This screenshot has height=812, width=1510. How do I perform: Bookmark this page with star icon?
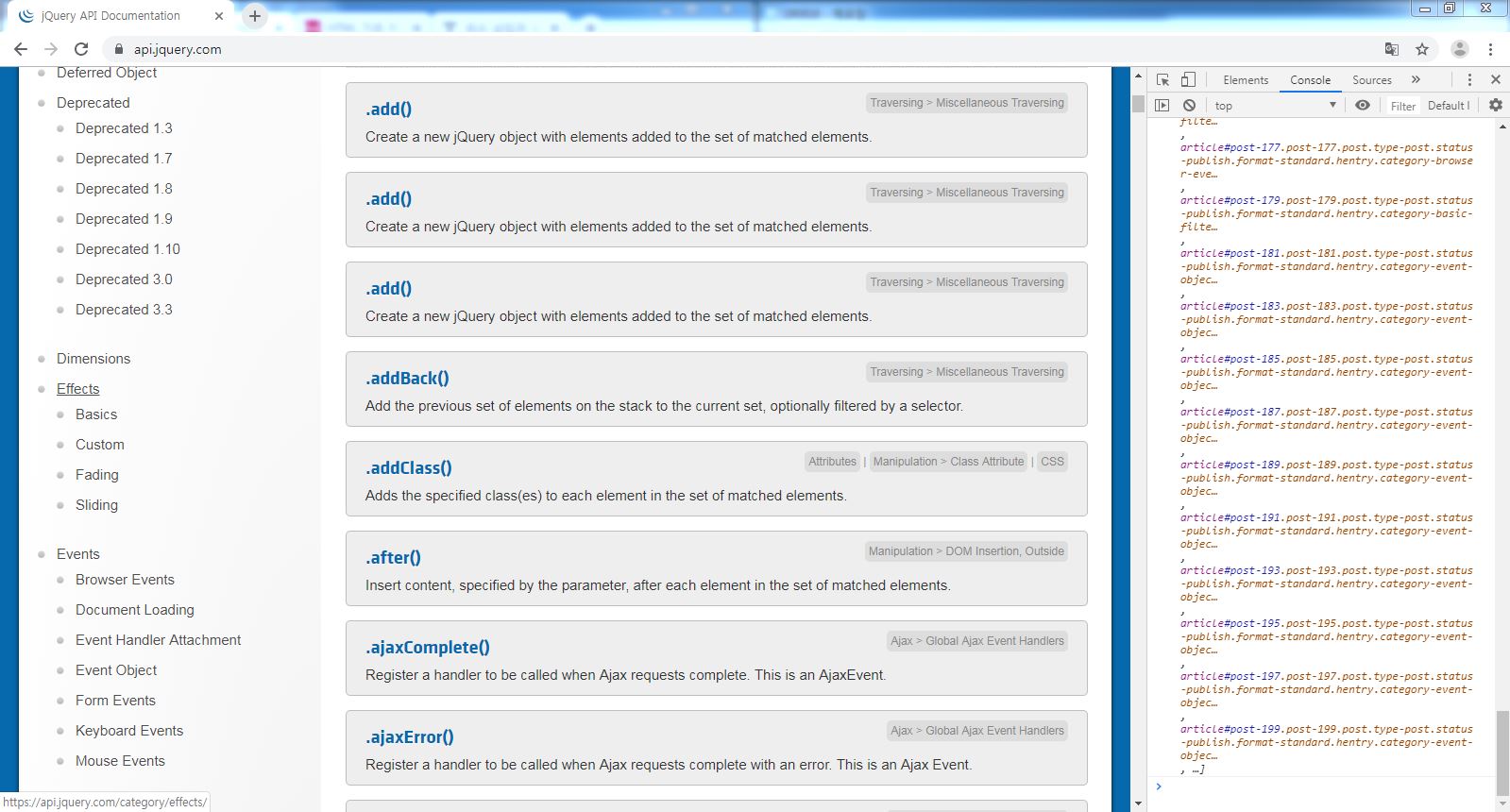click(x=1422, y=49)
